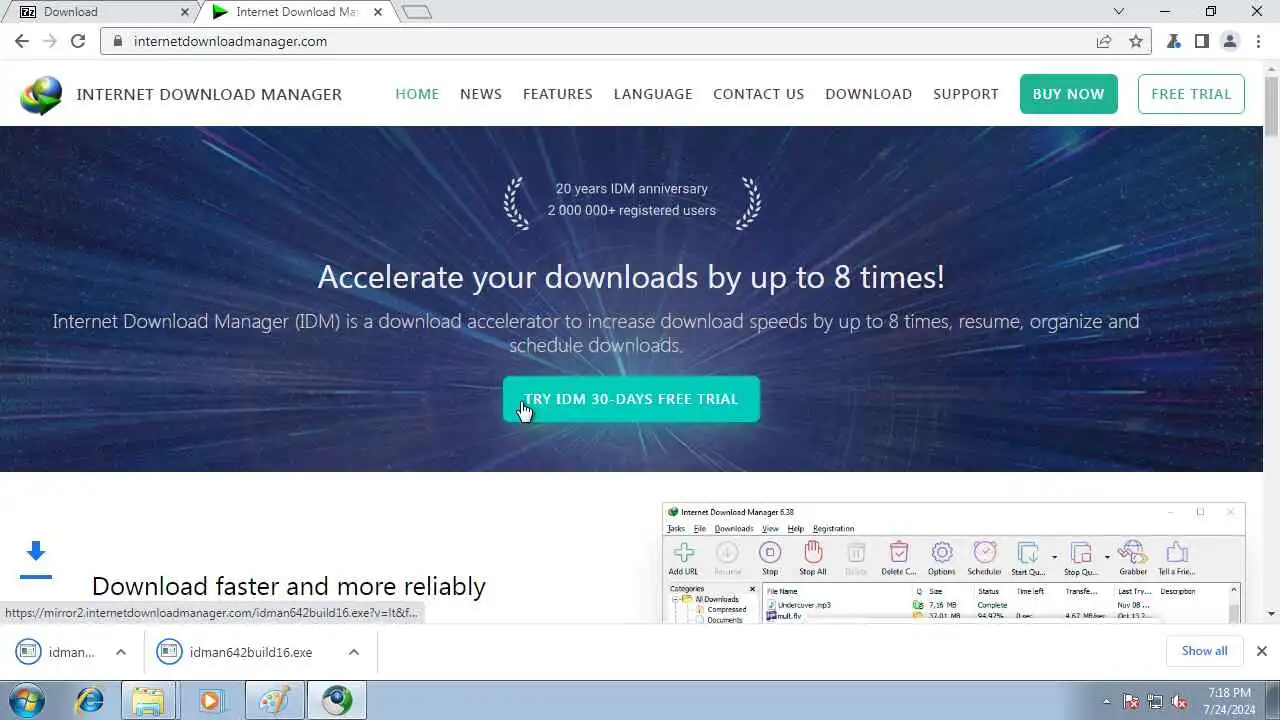
Task: Open the profile avatar icon
Action: [x=1230, y=41]
